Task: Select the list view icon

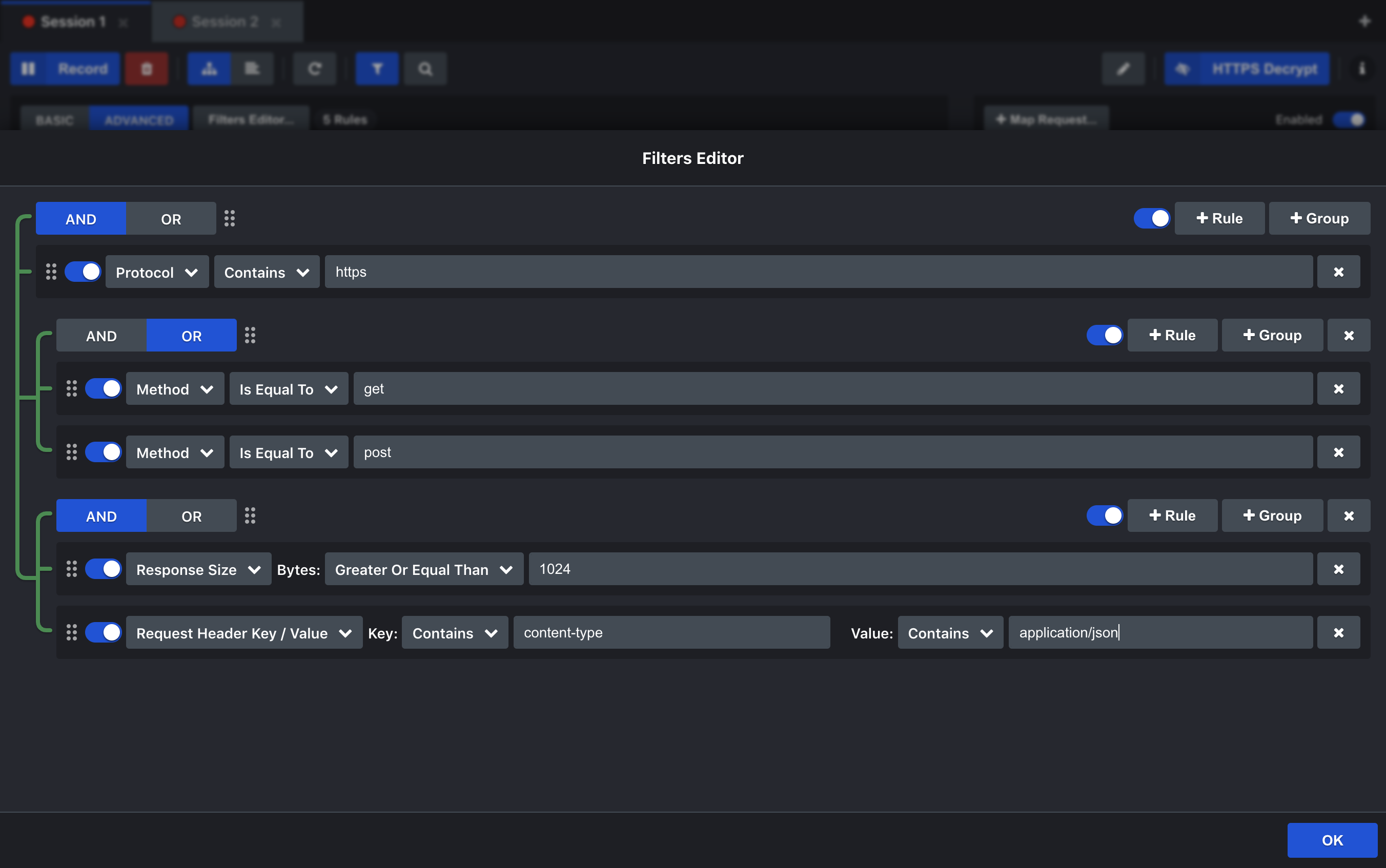Action: coord(252,68)
